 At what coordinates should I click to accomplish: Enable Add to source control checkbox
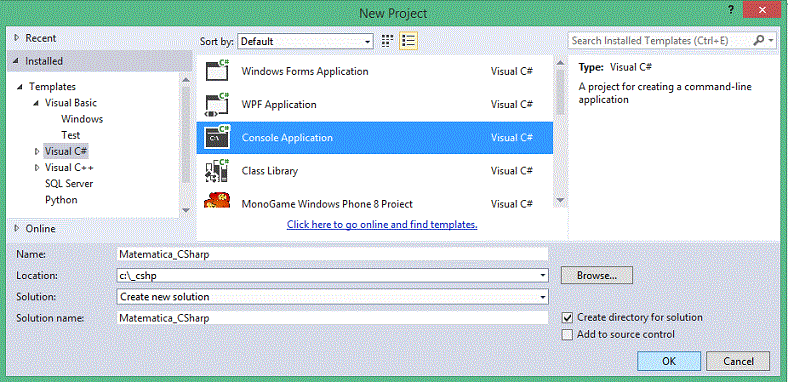click(567, 334)
